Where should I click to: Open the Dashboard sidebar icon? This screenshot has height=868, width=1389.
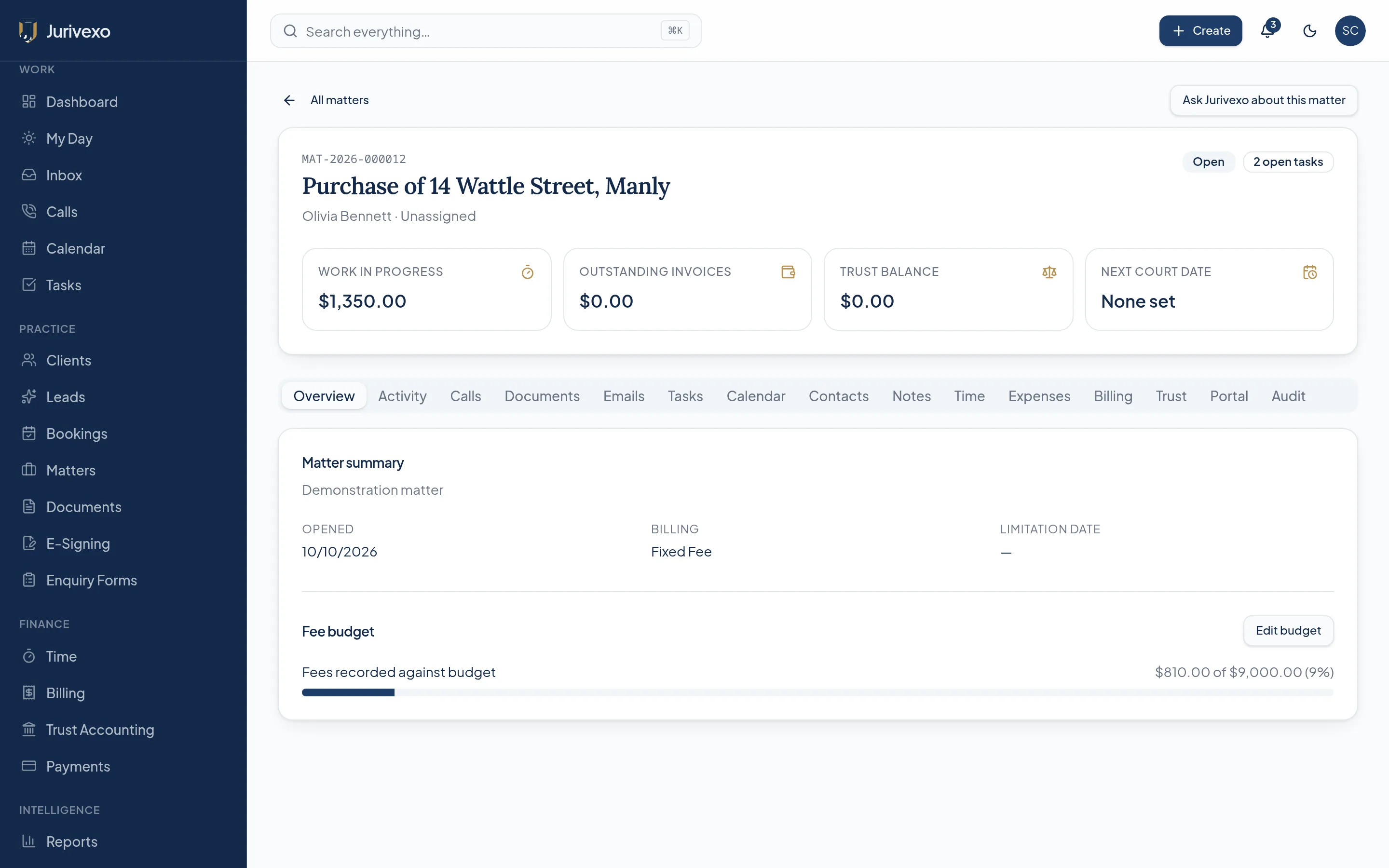click(29, 102)
